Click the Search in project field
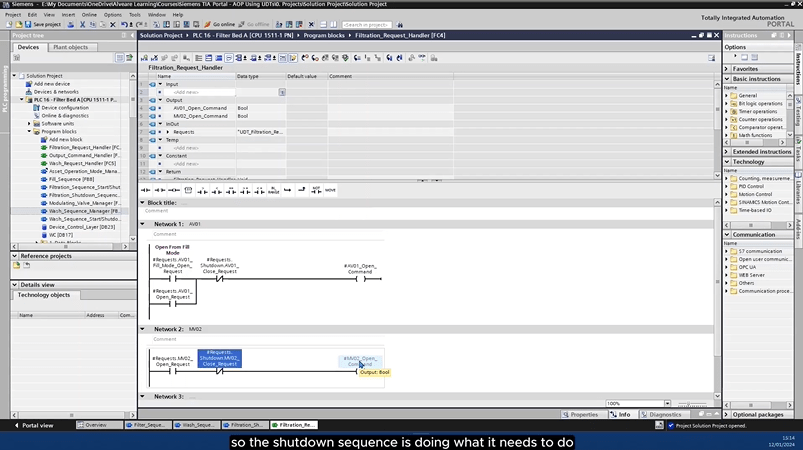 367,24
